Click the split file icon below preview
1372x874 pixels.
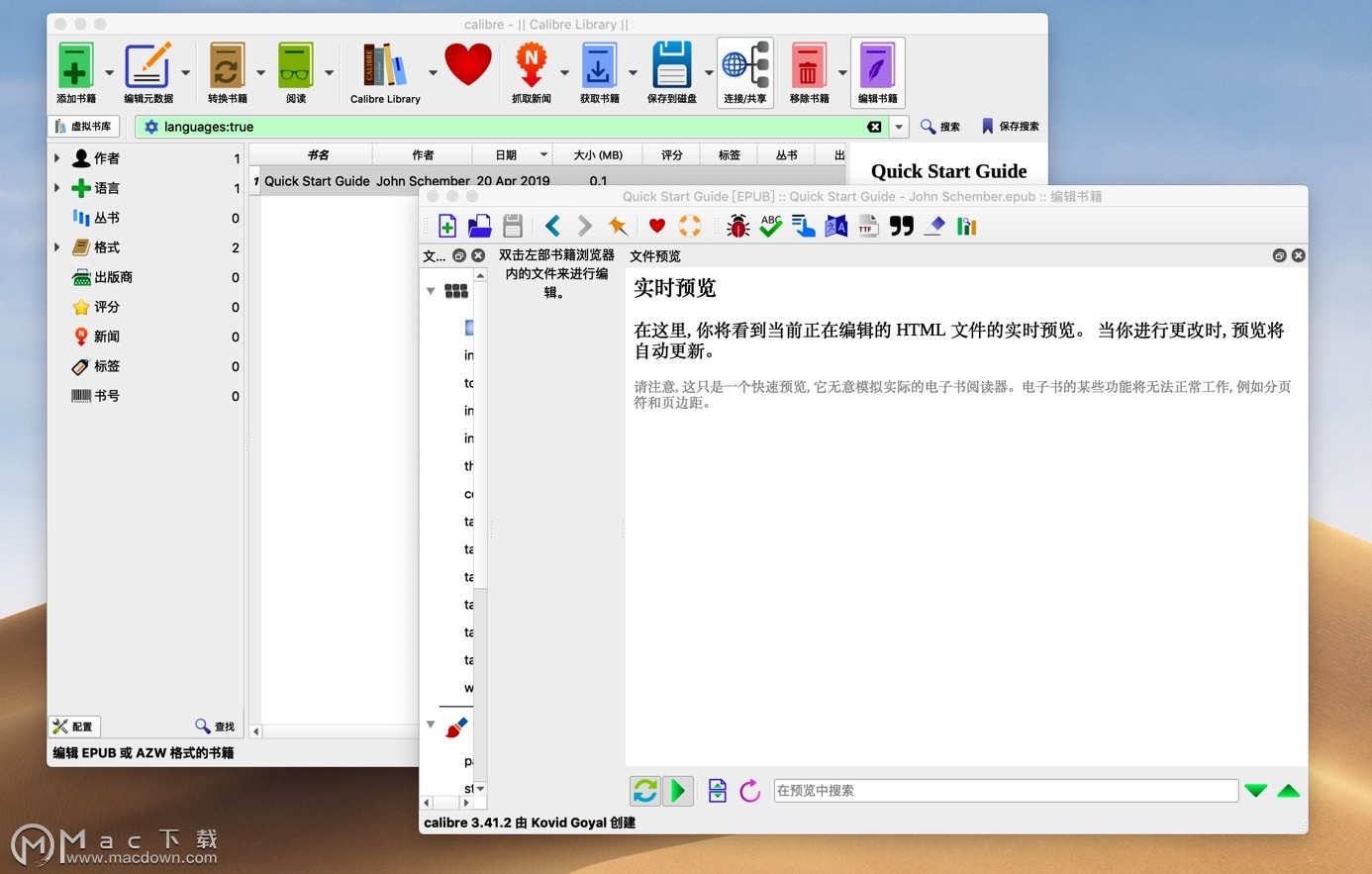point(718,790)
